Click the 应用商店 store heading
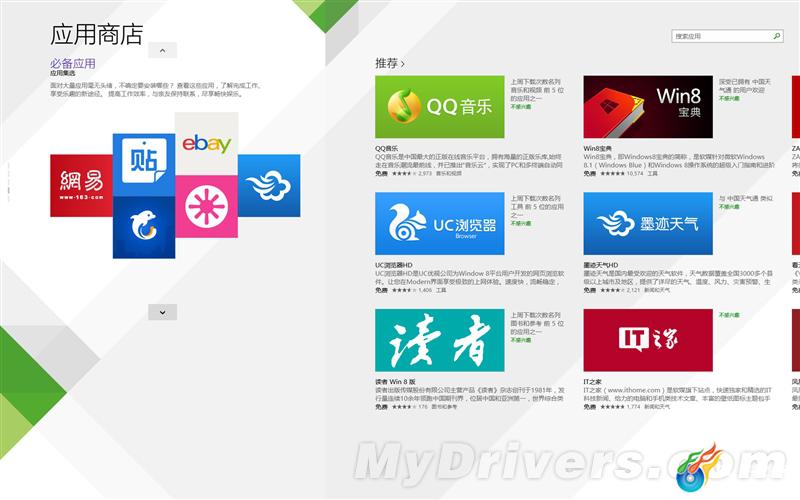This screenshot has width=800, height=500. pos(96,35)
